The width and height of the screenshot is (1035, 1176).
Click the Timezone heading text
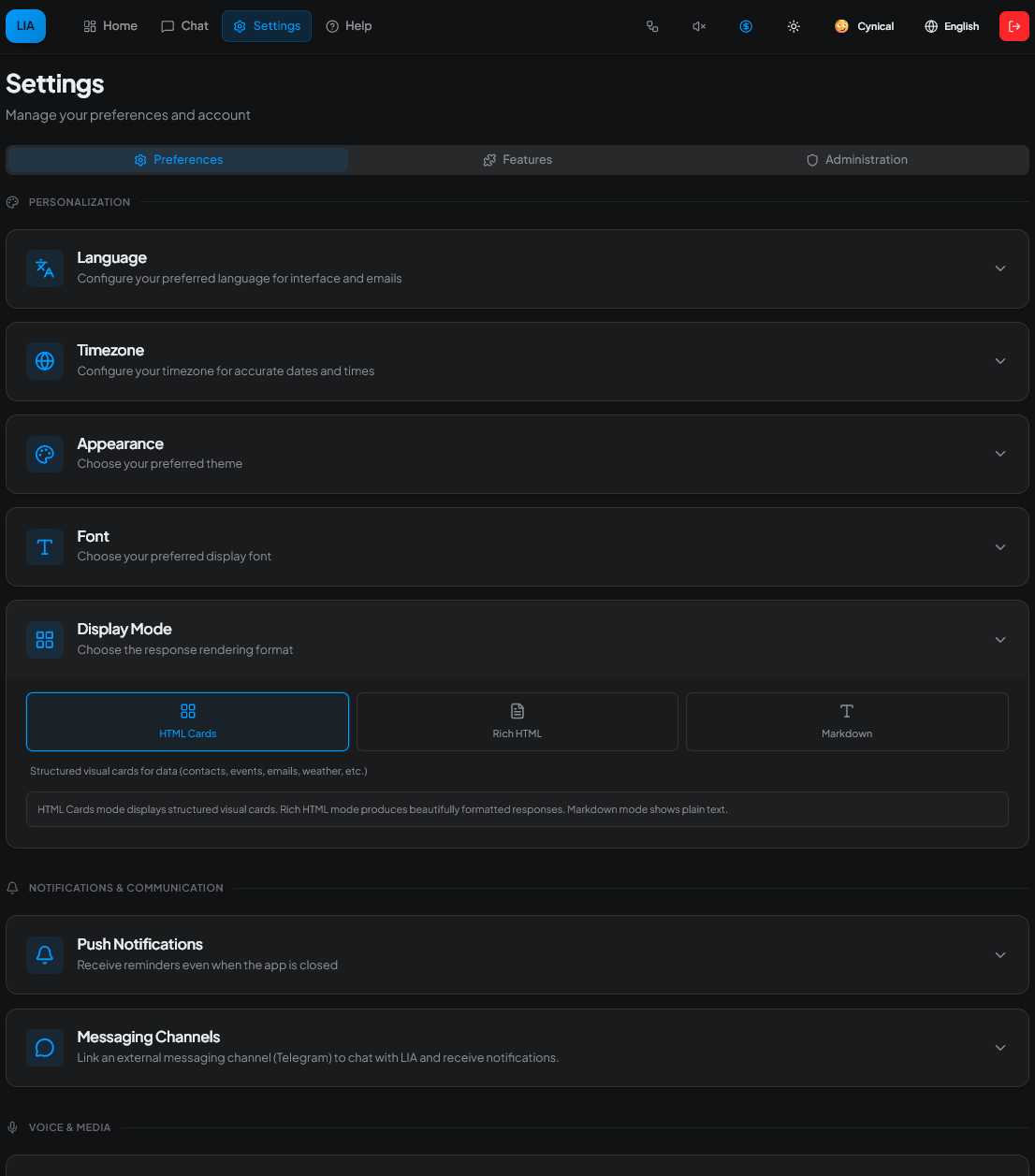pos(110,351)
